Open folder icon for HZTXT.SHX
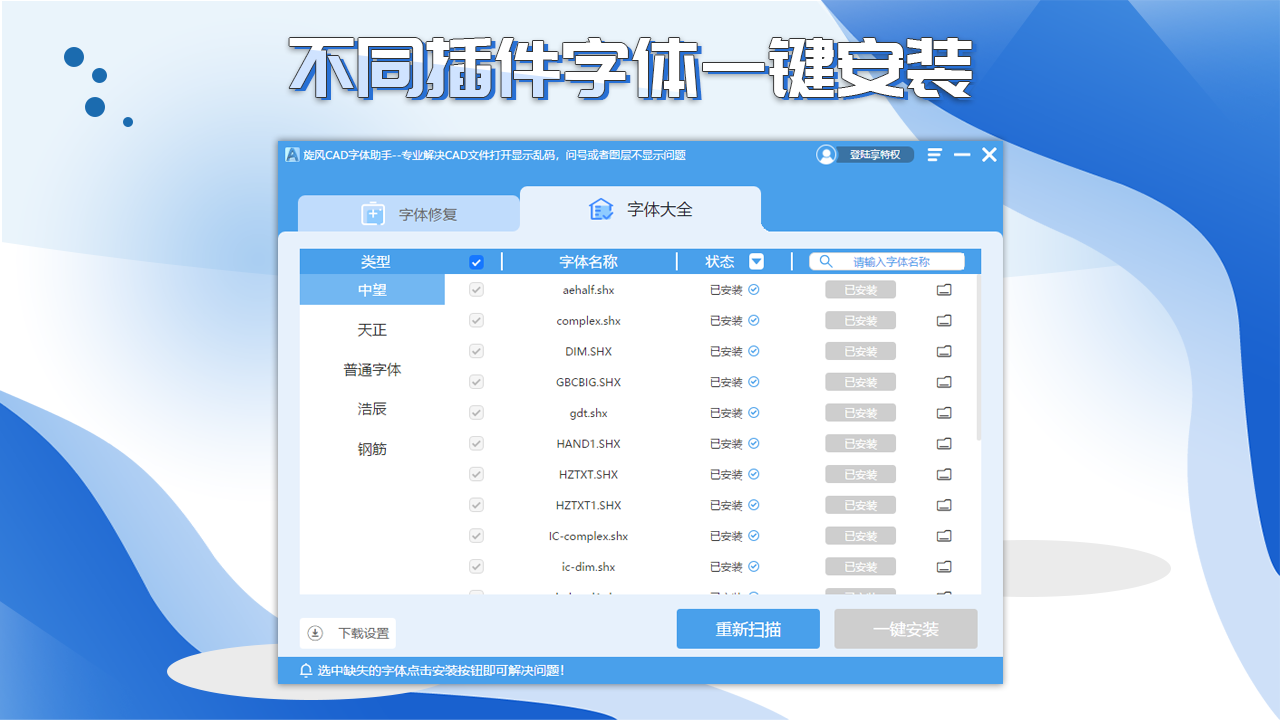The width and height of the screenshot is (1280, 720). [944, 475]
